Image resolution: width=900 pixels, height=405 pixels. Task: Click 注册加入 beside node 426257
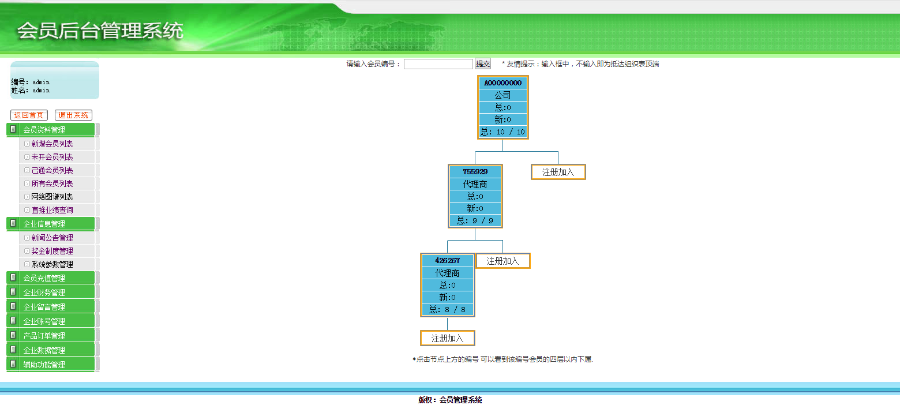pyautogui.click(x=503, y=260)
